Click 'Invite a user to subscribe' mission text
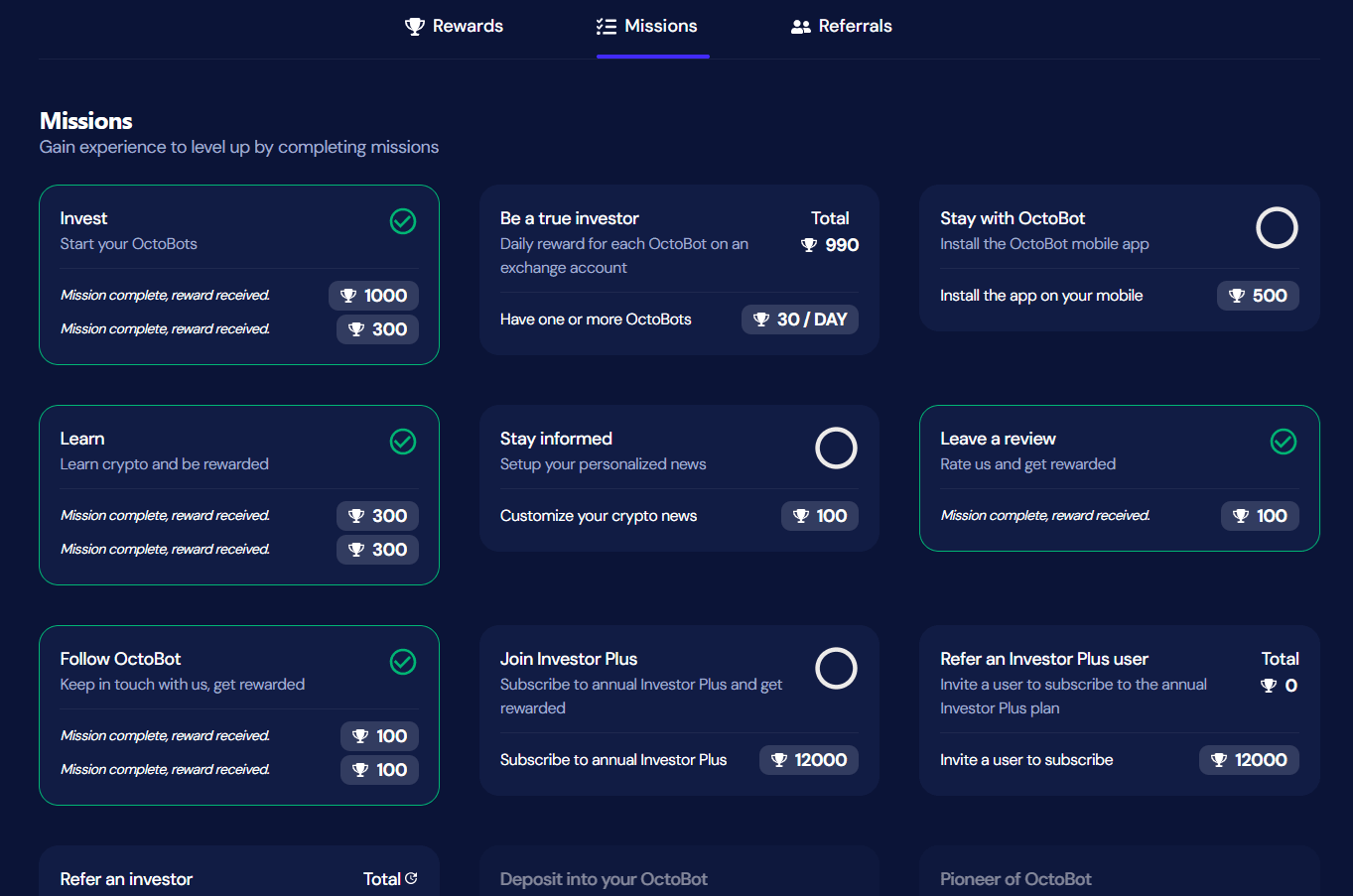1353x896 pixels. pos(1026,760)
